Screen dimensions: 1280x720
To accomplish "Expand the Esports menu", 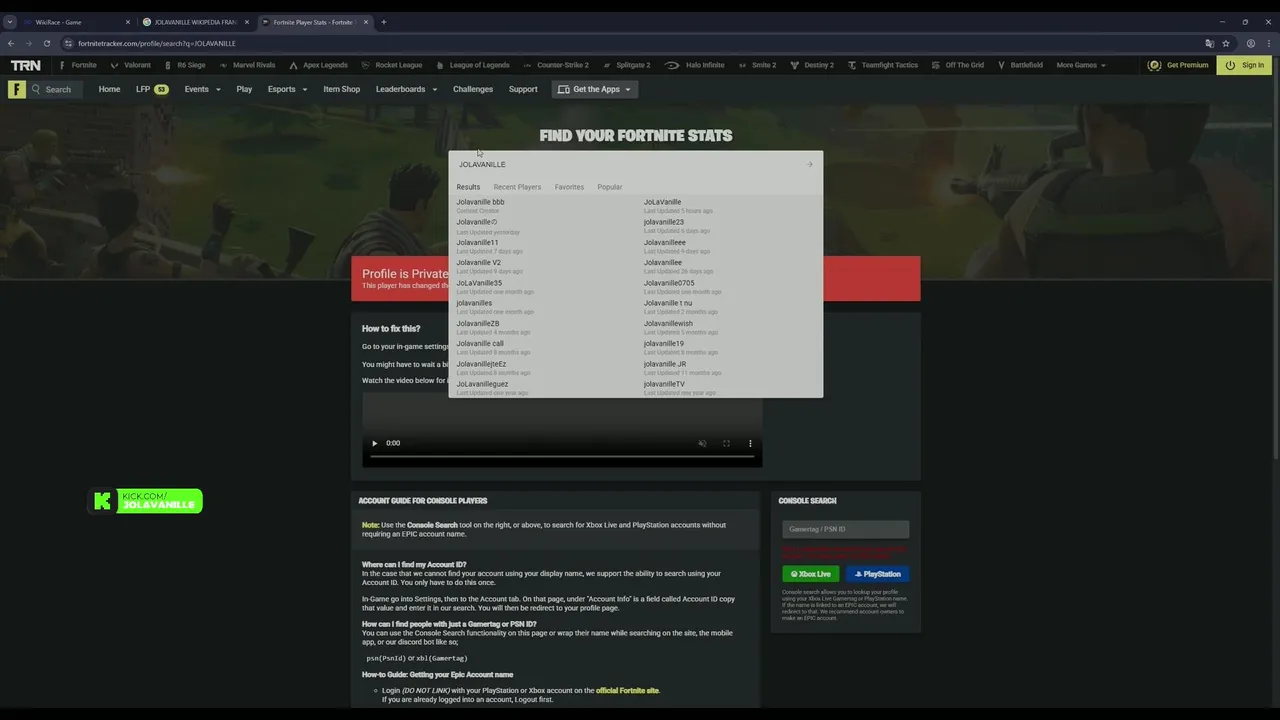I will pos(288,89).
